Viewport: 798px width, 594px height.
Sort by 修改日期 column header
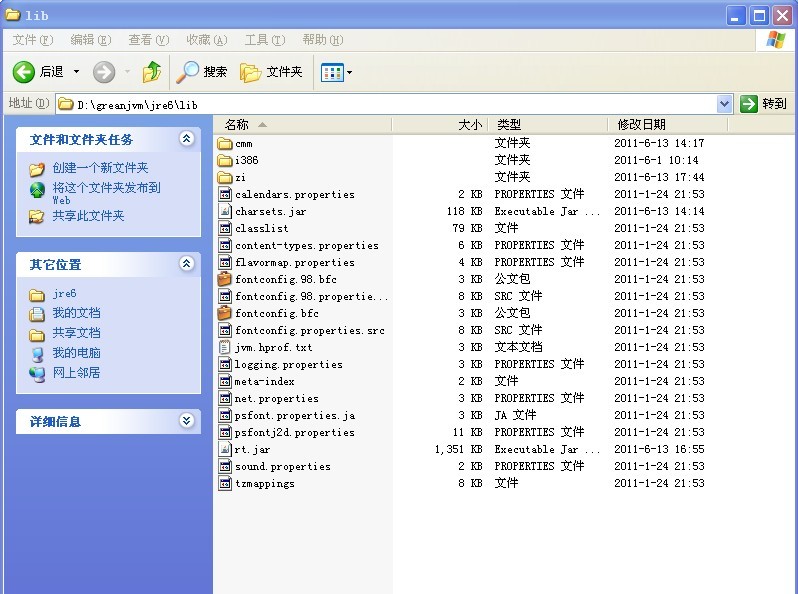[x=641, y=125]
